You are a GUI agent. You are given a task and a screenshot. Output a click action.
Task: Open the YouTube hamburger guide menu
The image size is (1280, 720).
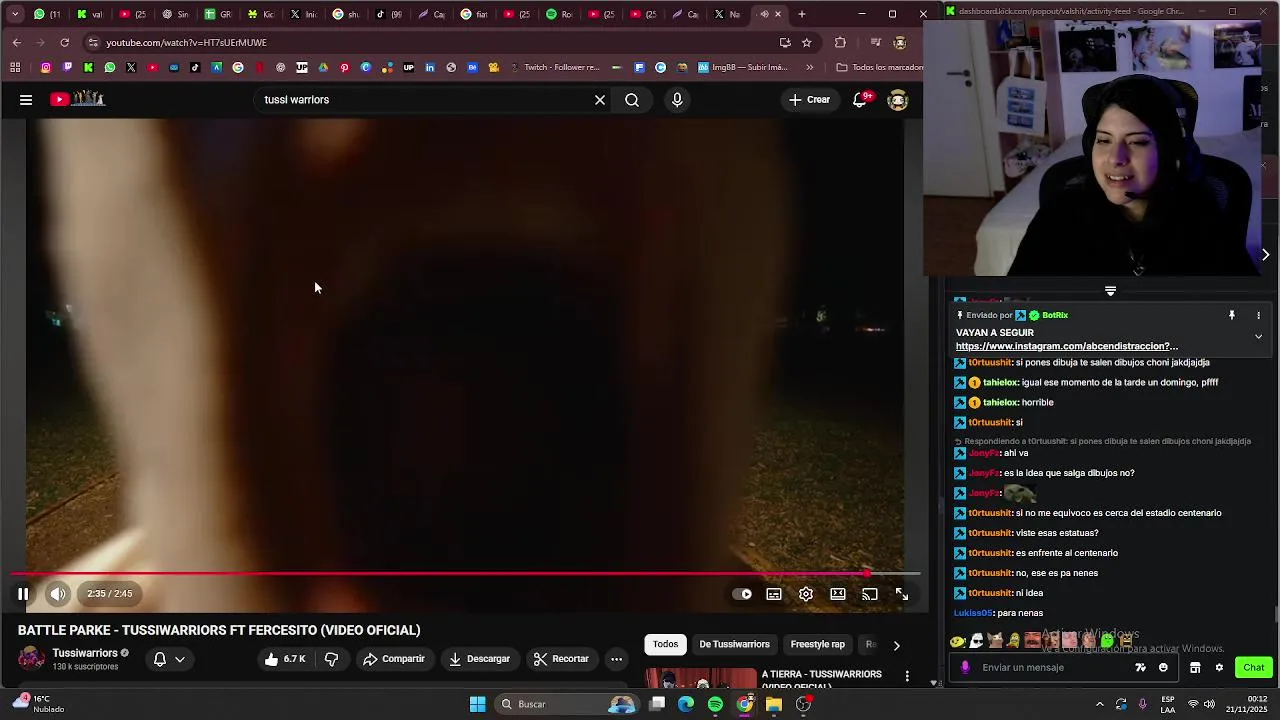pyautogui.click(x=26, y=100)
